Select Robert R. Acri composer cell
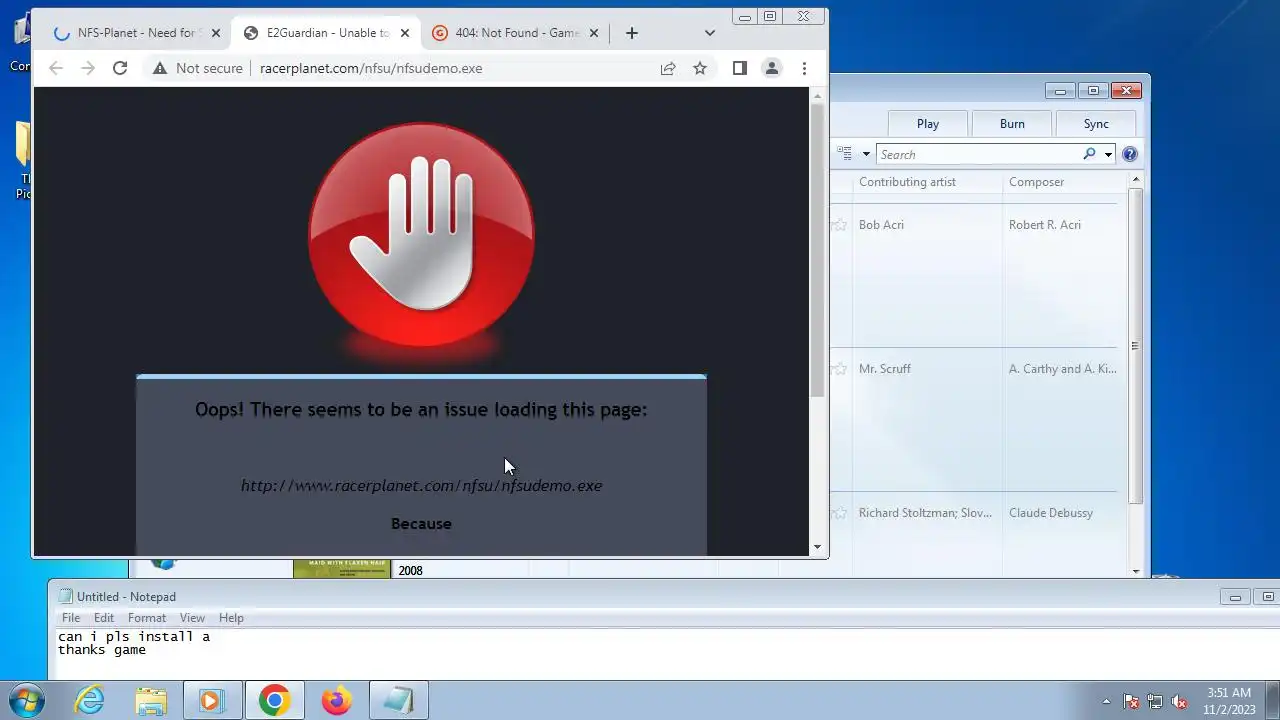Image resolution: width=1280 pixels, height=720 pixels. tap(1045, 225)
